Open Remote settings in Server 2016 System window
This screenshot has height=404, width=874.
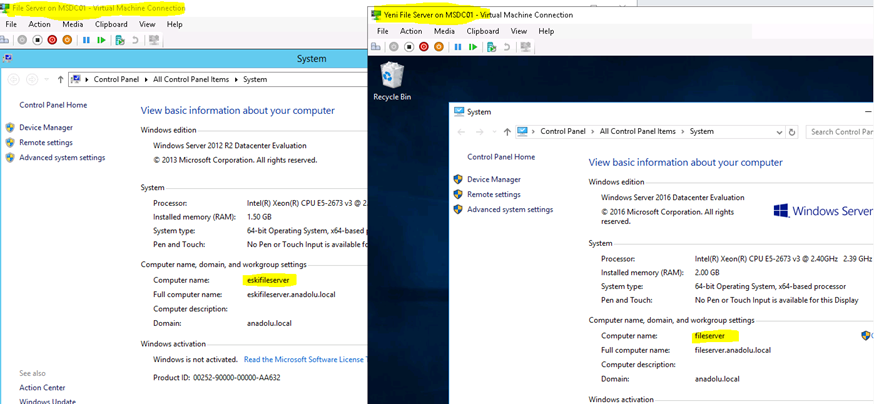[x=494, y=194]
